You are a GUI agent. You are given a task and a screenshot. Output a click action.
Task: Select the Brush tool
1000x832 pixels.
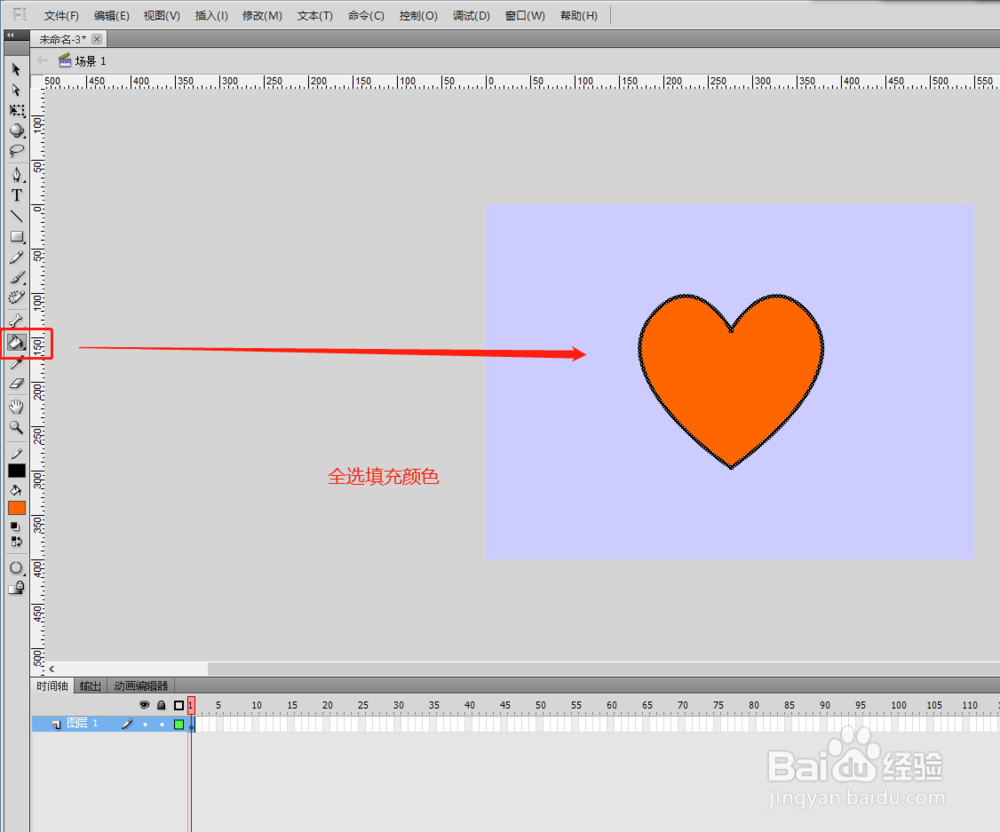(x=17, y=278)
